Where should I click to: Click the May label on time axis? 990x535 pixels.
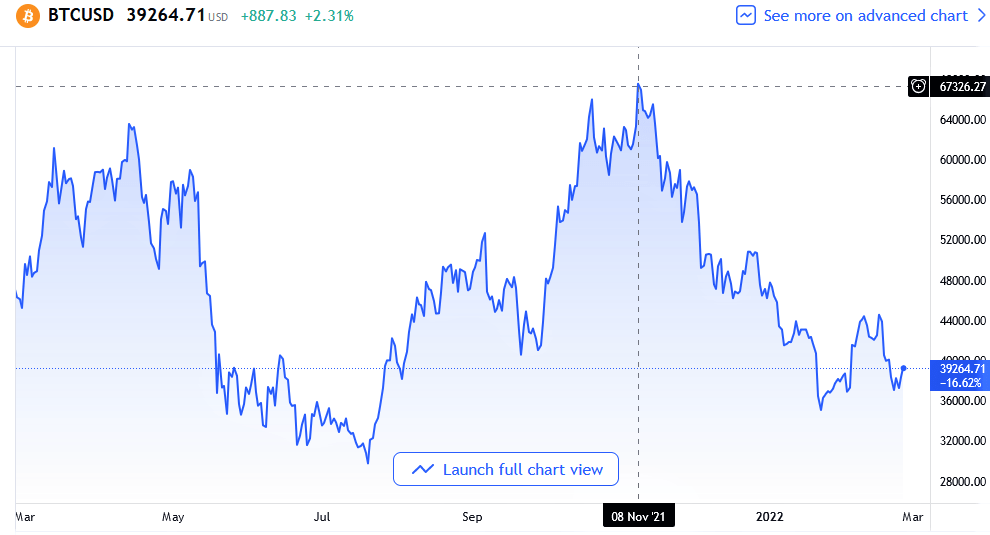pyautogui.click(x=173, y=517)
